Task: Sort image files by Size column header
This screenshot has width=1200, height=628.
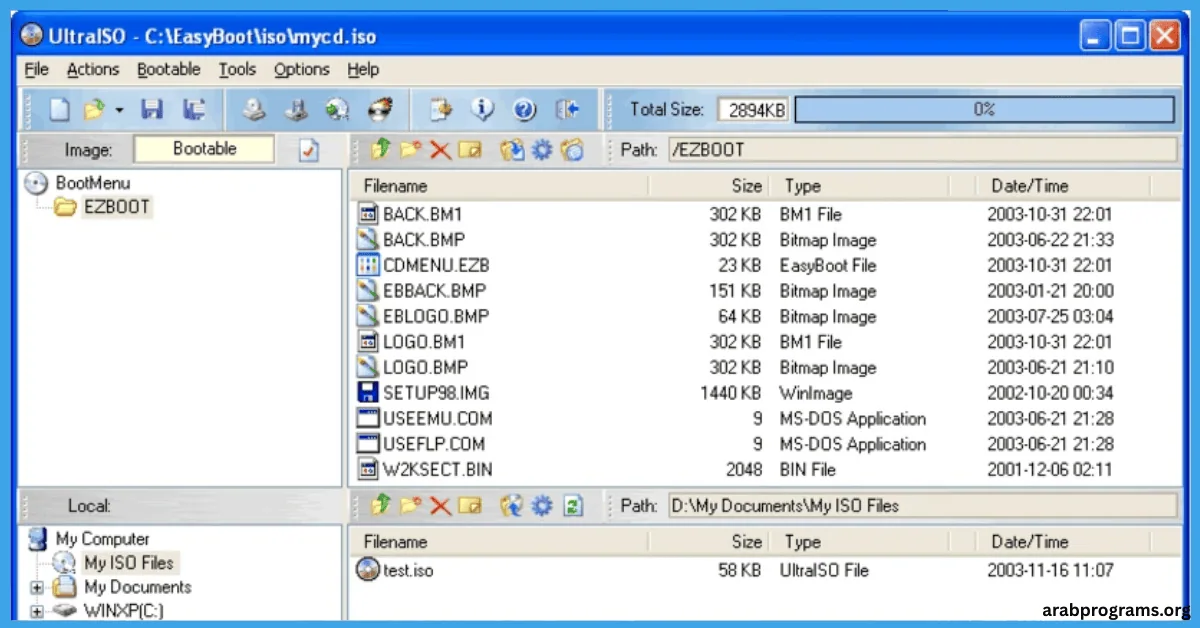Action: (x=711, y=186)
